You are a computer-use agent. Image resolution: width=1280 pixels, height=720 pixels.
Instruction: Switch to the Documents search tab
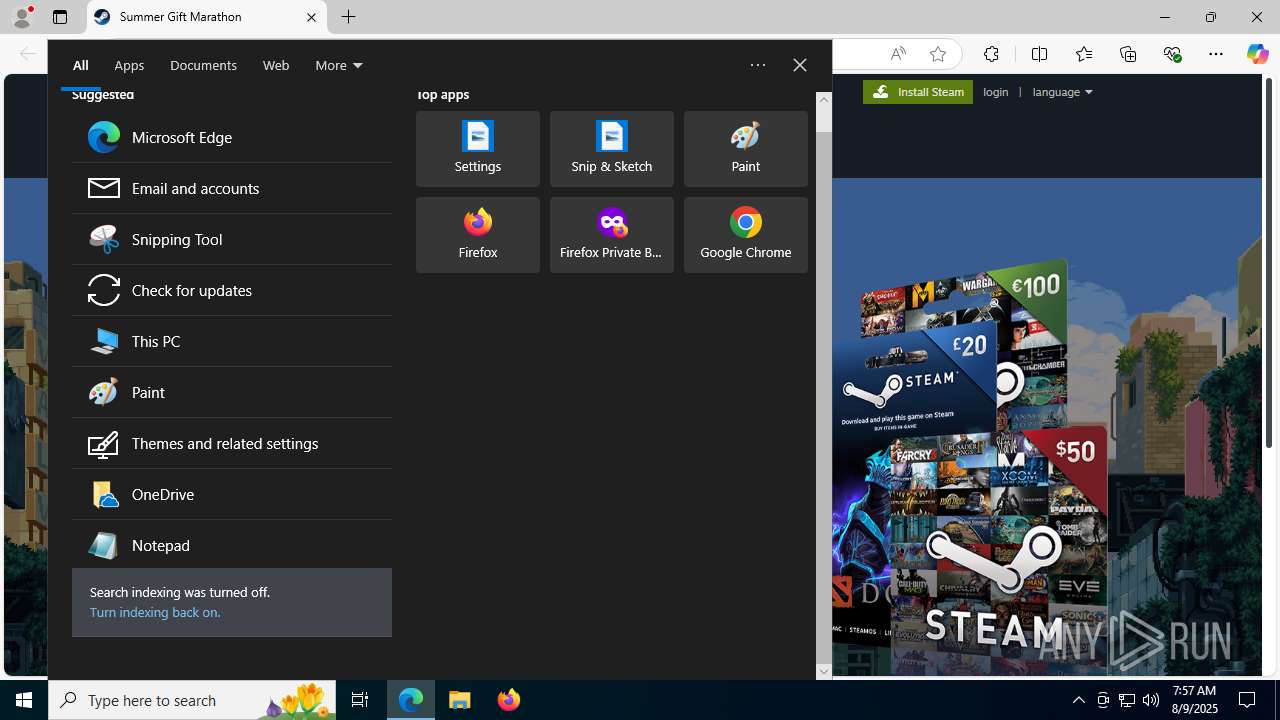[203, 66]
